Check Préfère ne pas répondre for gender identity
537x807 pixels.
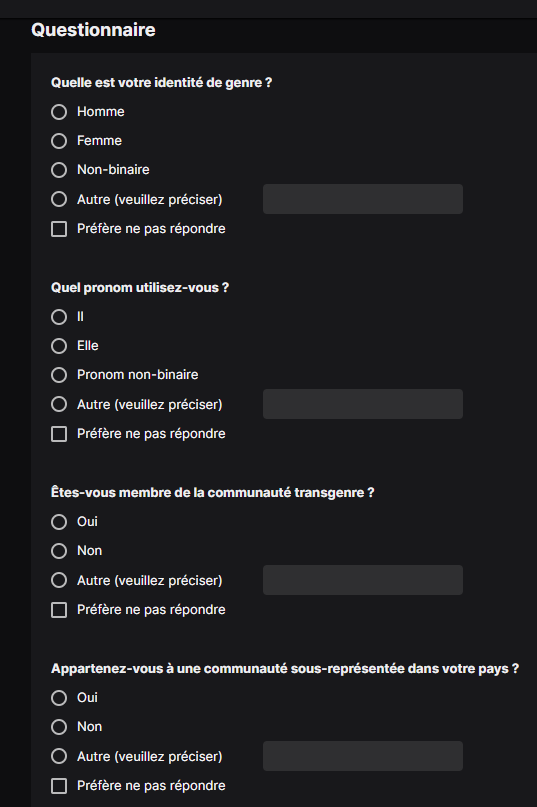pos(59,229)
